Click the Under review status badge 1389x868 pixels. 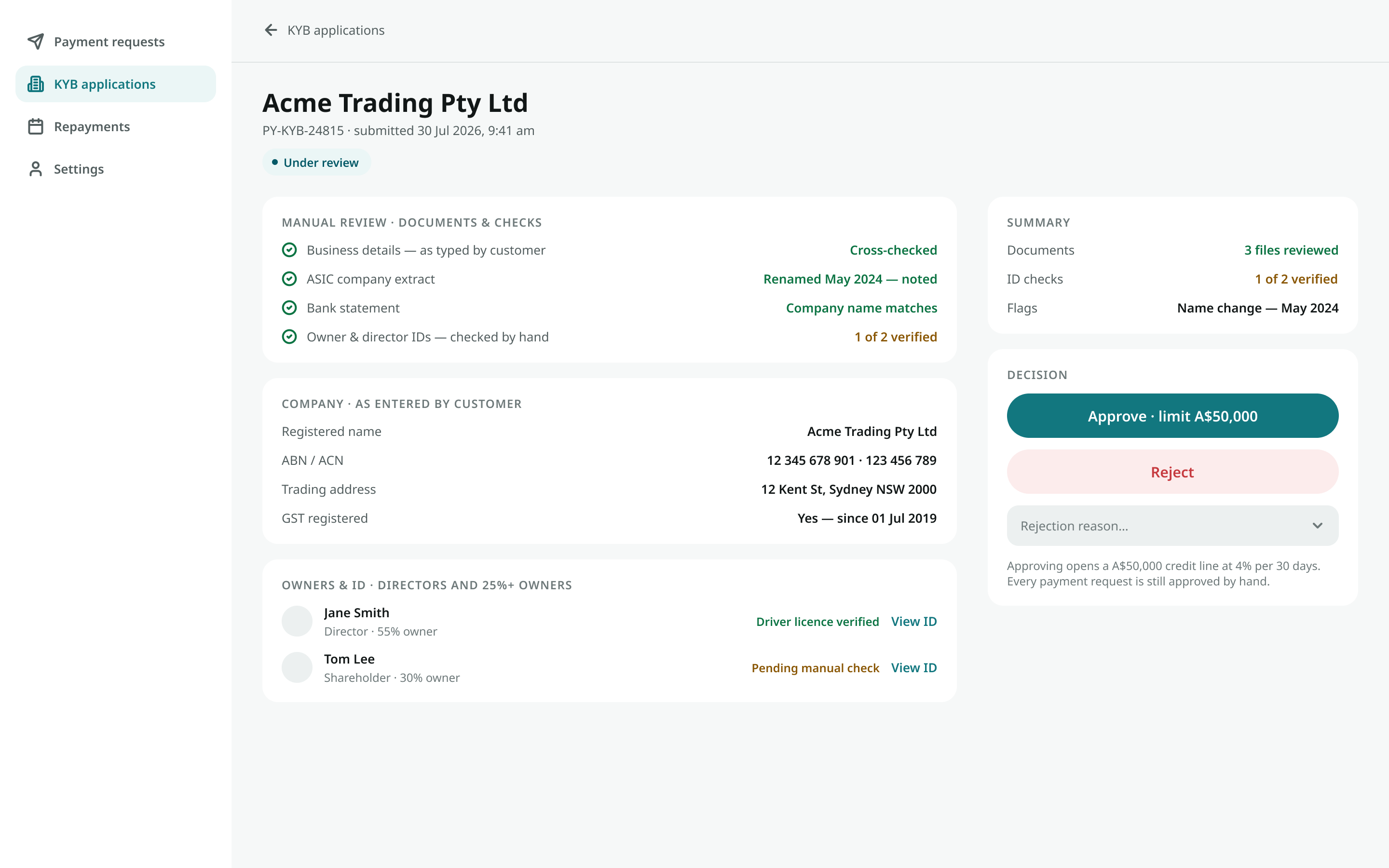[316, 163]
